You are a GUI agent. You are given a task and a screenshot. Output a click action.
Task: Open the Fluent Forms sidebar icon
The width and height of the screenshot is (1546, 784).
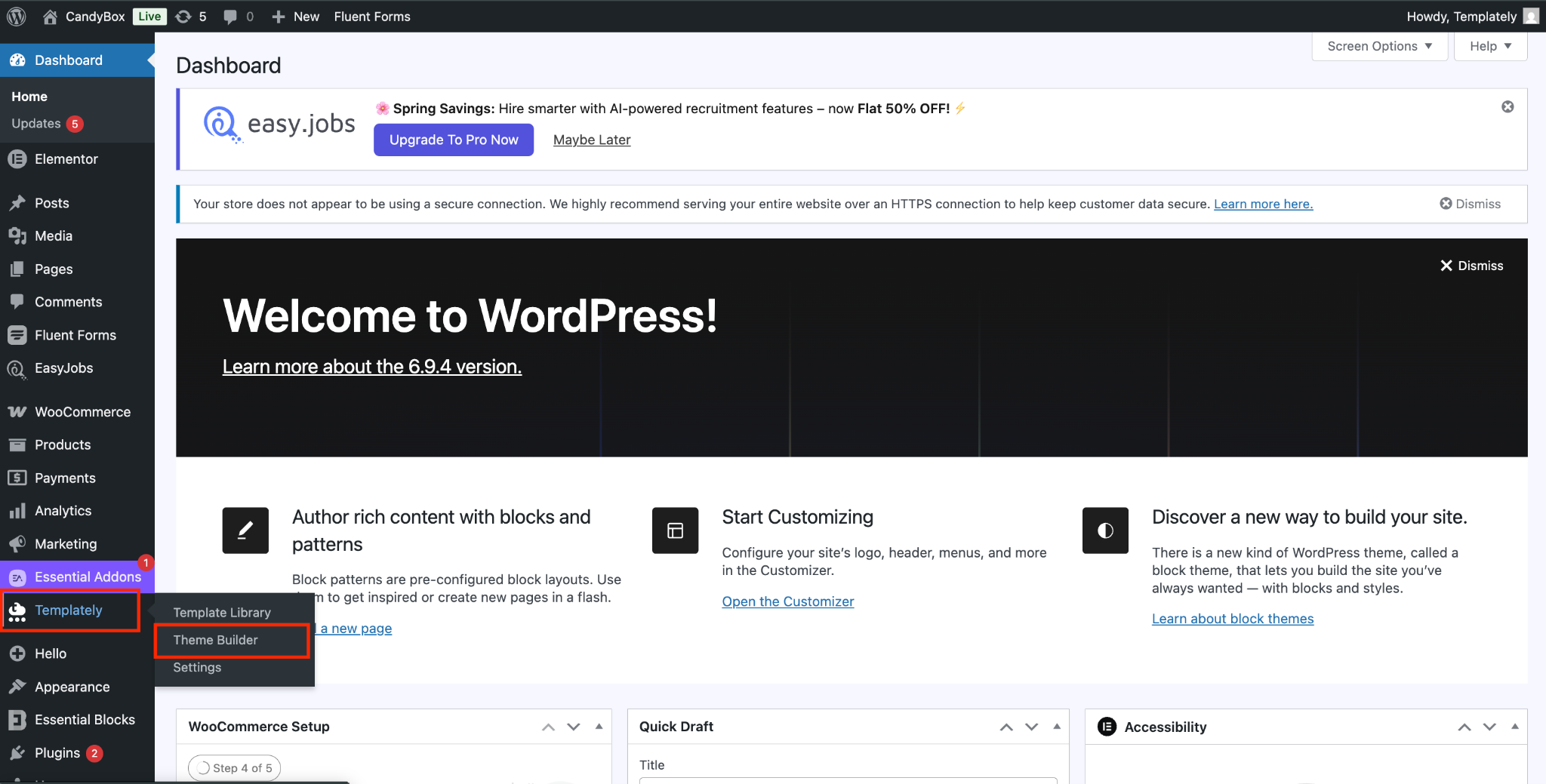pyautogui.click(x=17, y=335)
